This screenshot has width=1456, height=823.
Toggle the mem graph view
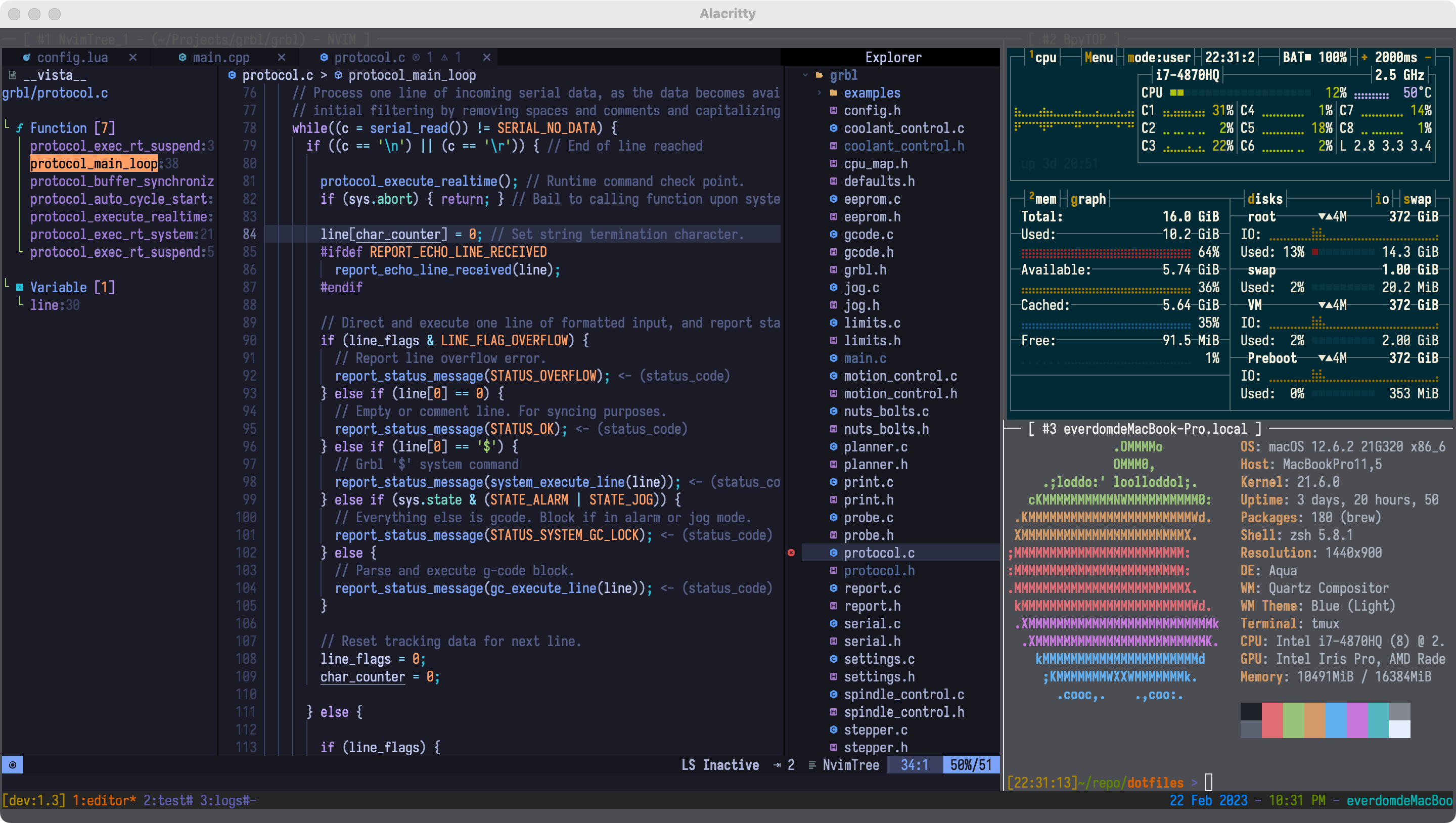tap(1088, 199)
